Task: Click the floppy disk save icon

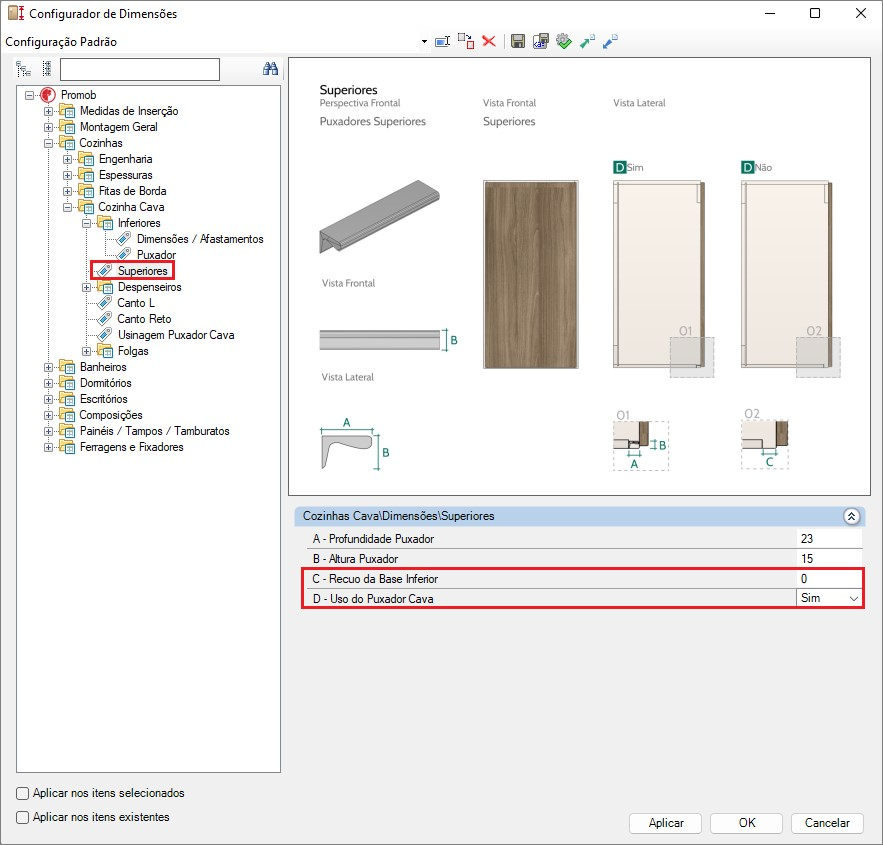Action: (x=518, y=41)
